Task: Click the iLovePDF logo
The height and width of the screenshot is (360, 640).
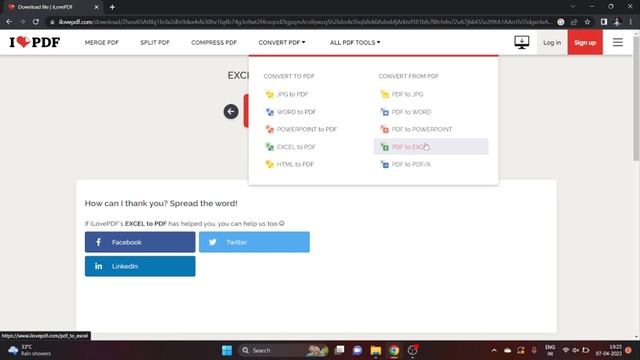Action: [x=35, y=42]
